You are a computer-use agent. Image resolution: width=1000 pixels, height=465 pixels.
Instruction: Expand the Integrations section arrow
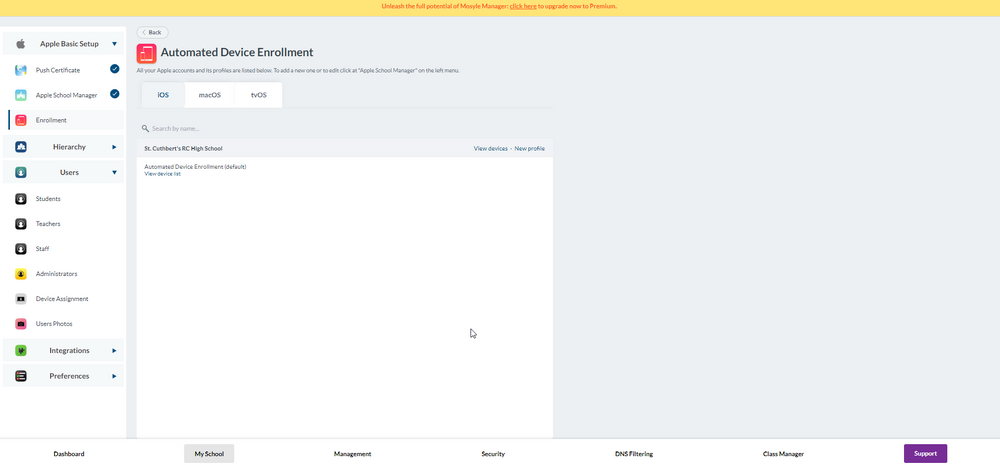(x=114, y=351)
